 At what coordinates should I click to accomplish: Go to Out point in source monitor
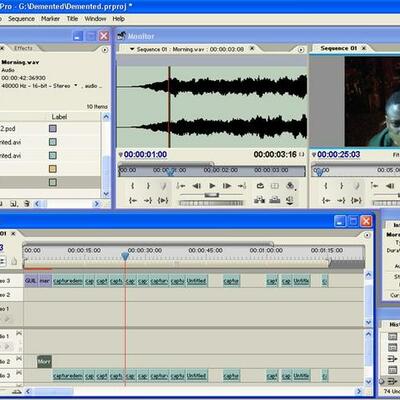(x=148, y=200)
